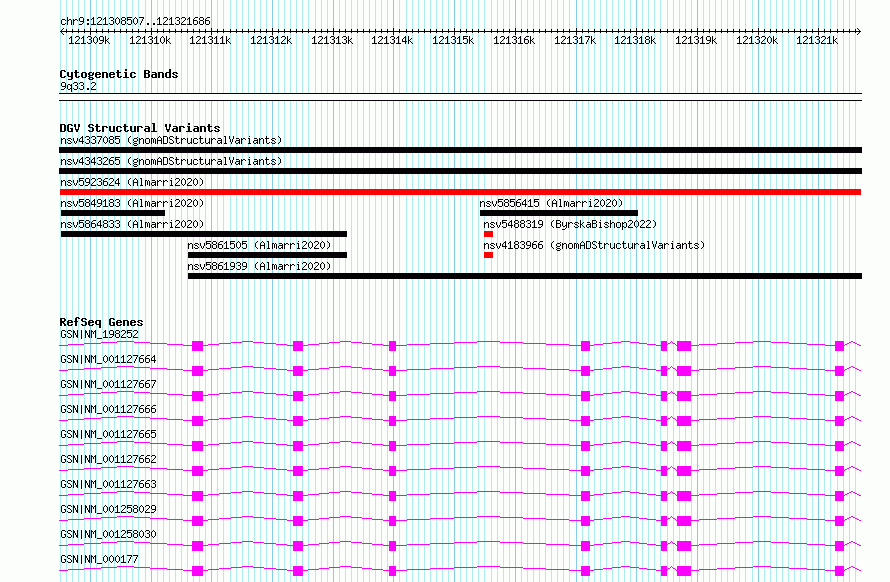Click the GSN|NM_001127665 transcript label
The image size is (890, 582).
click(x=108, y=434)
